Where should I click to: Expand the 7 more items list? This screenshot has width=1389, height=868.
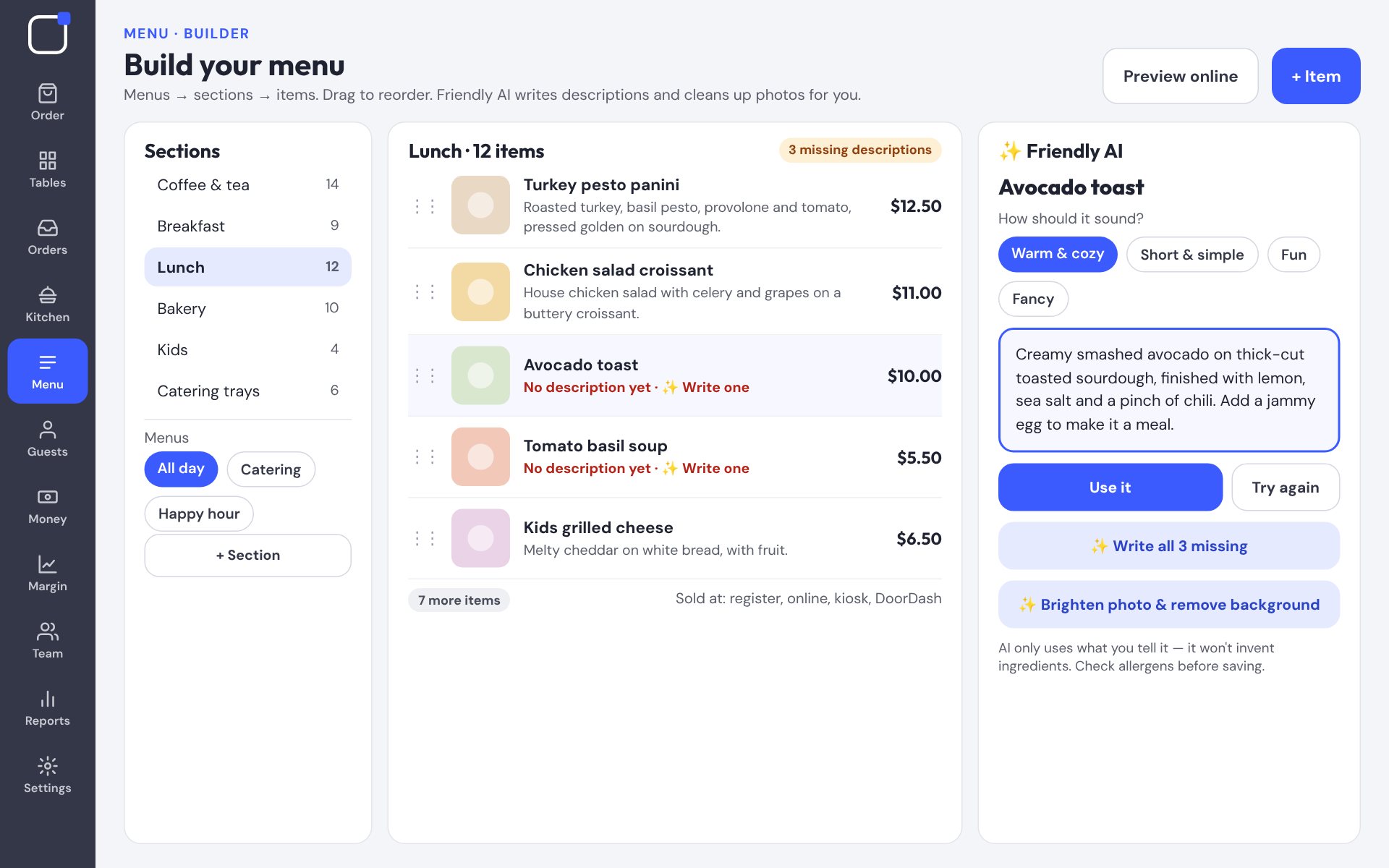459,600
